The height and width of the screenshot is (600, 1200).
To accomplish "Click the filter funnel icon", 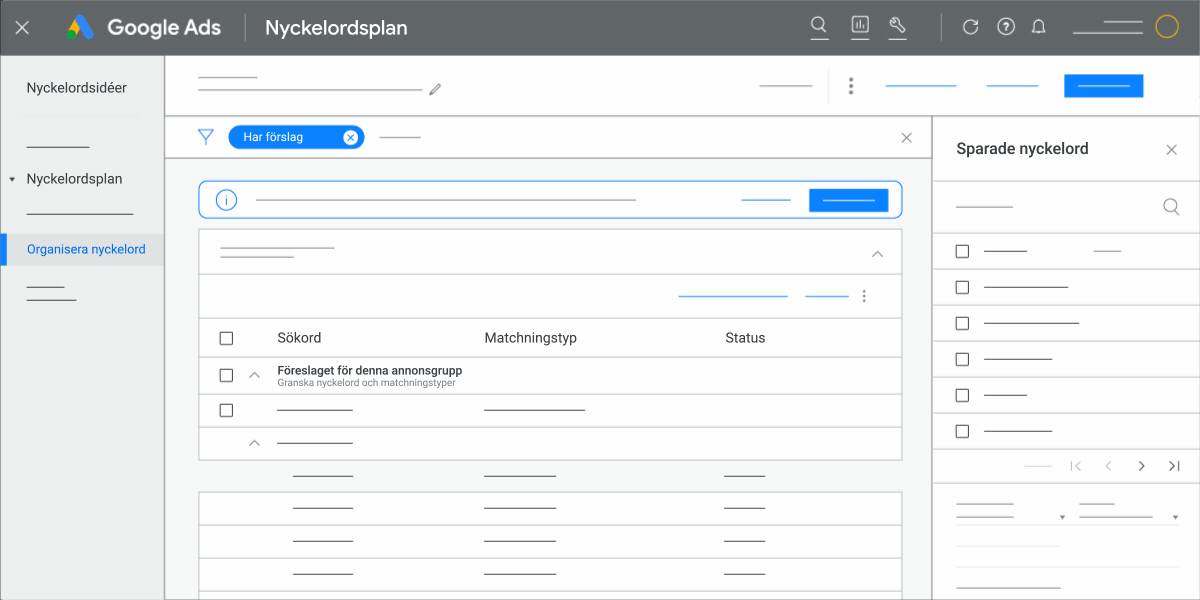I will tap(206, 137).
